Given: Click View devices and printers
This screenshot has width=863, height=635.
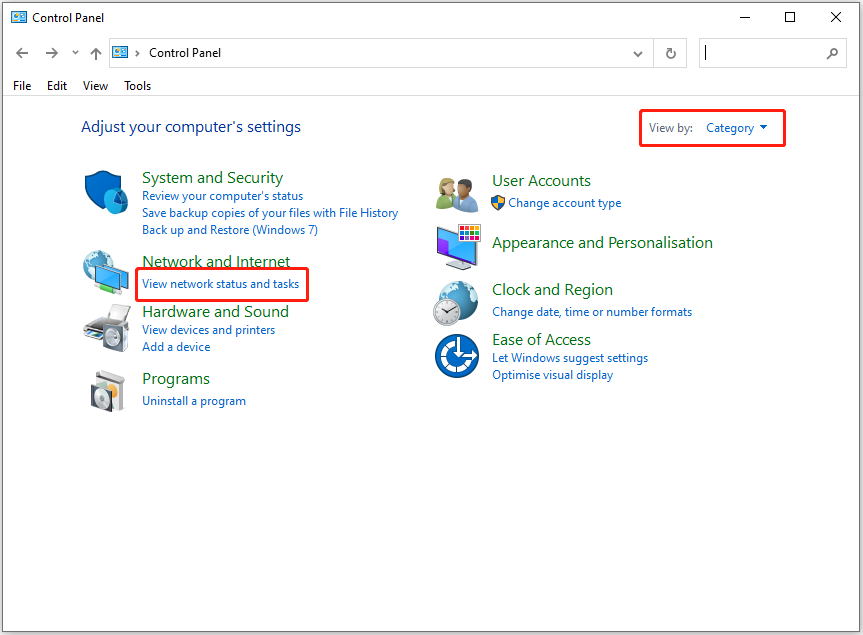Looking at the screenshot, I should (x=209, y=330).
